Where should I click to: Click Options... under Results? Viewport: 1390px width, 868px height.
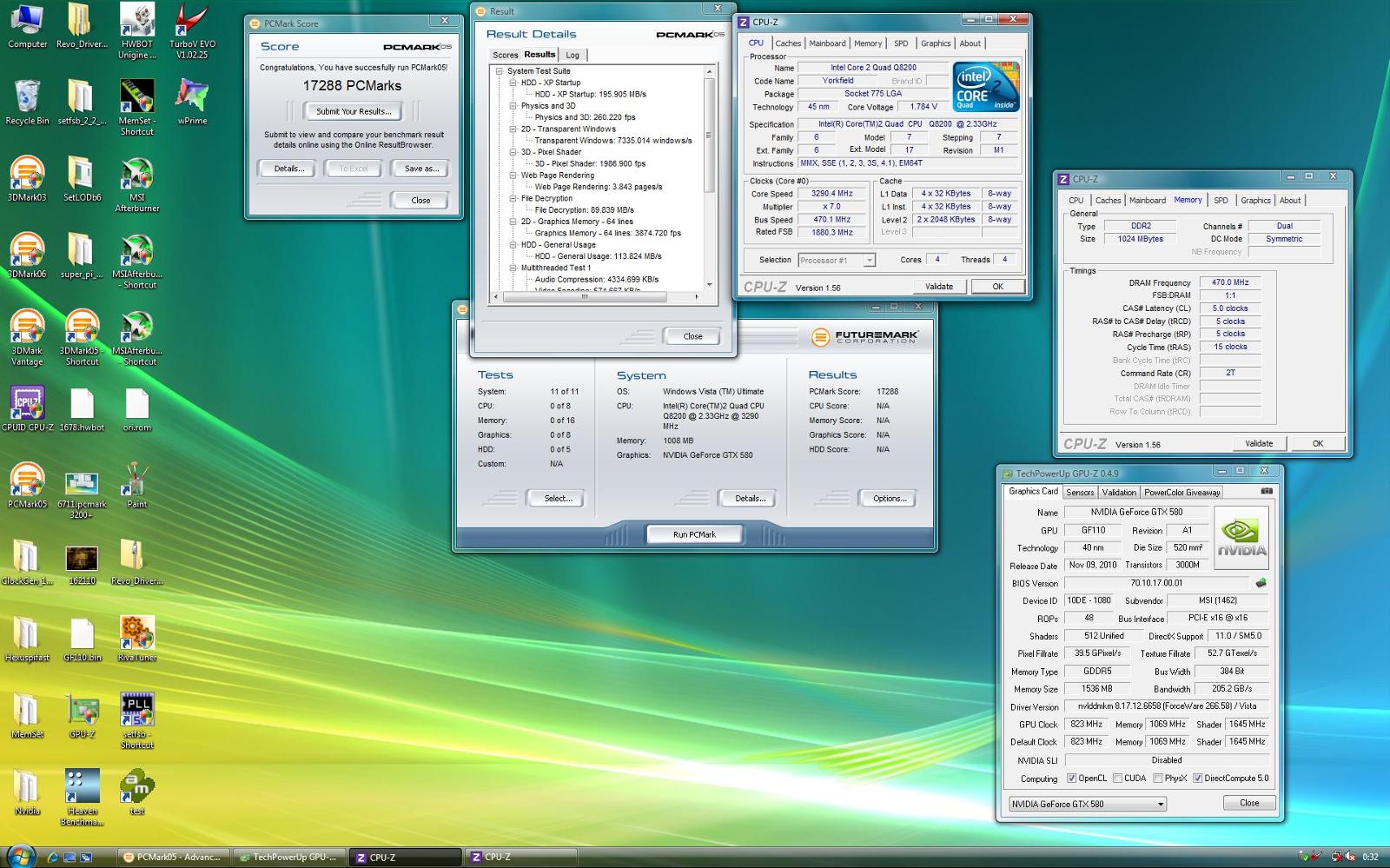pos(890,499)
